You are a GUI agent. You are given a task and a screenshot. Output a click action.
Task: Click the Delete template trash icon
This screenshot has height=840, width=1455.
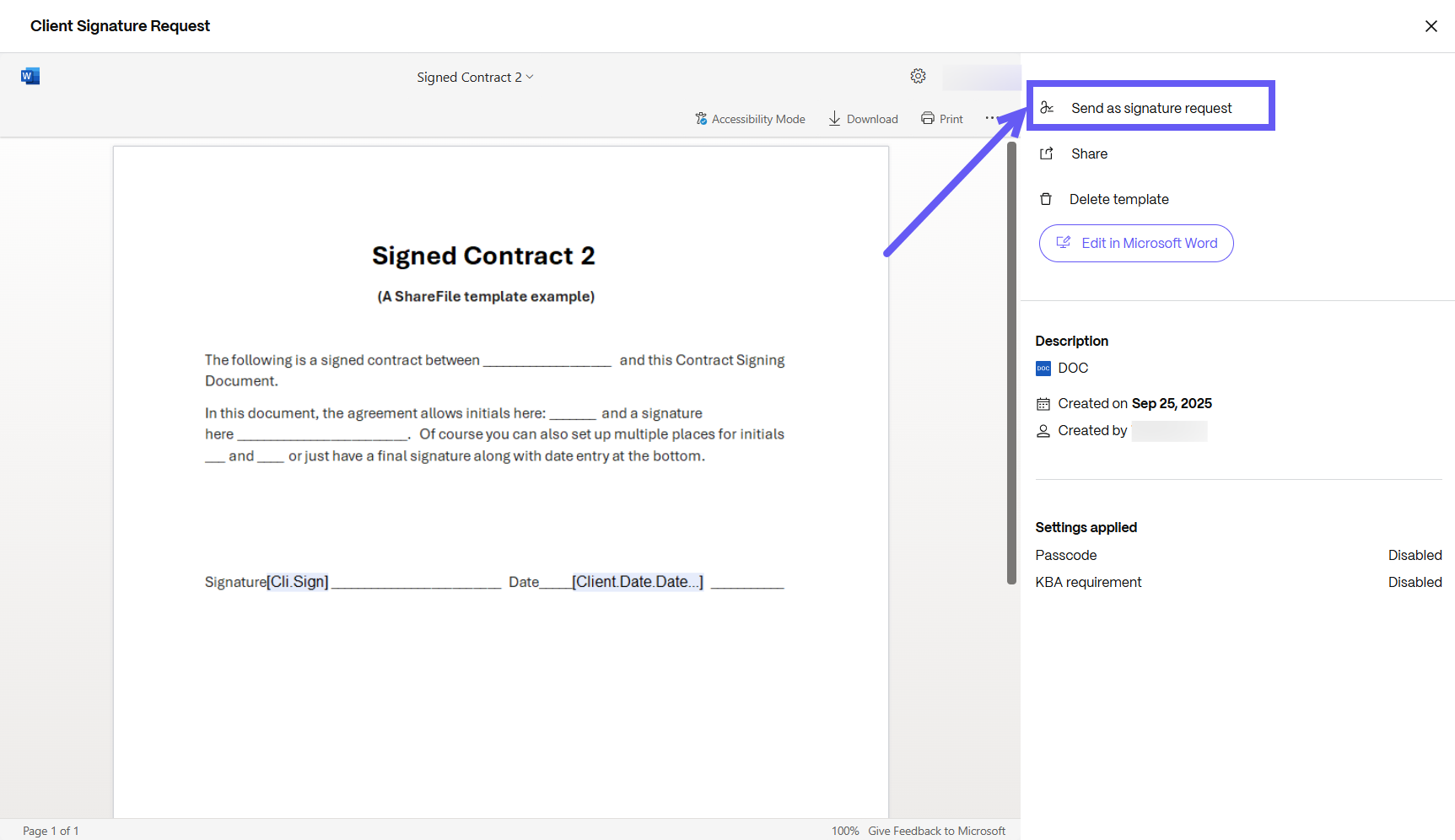1046,199
